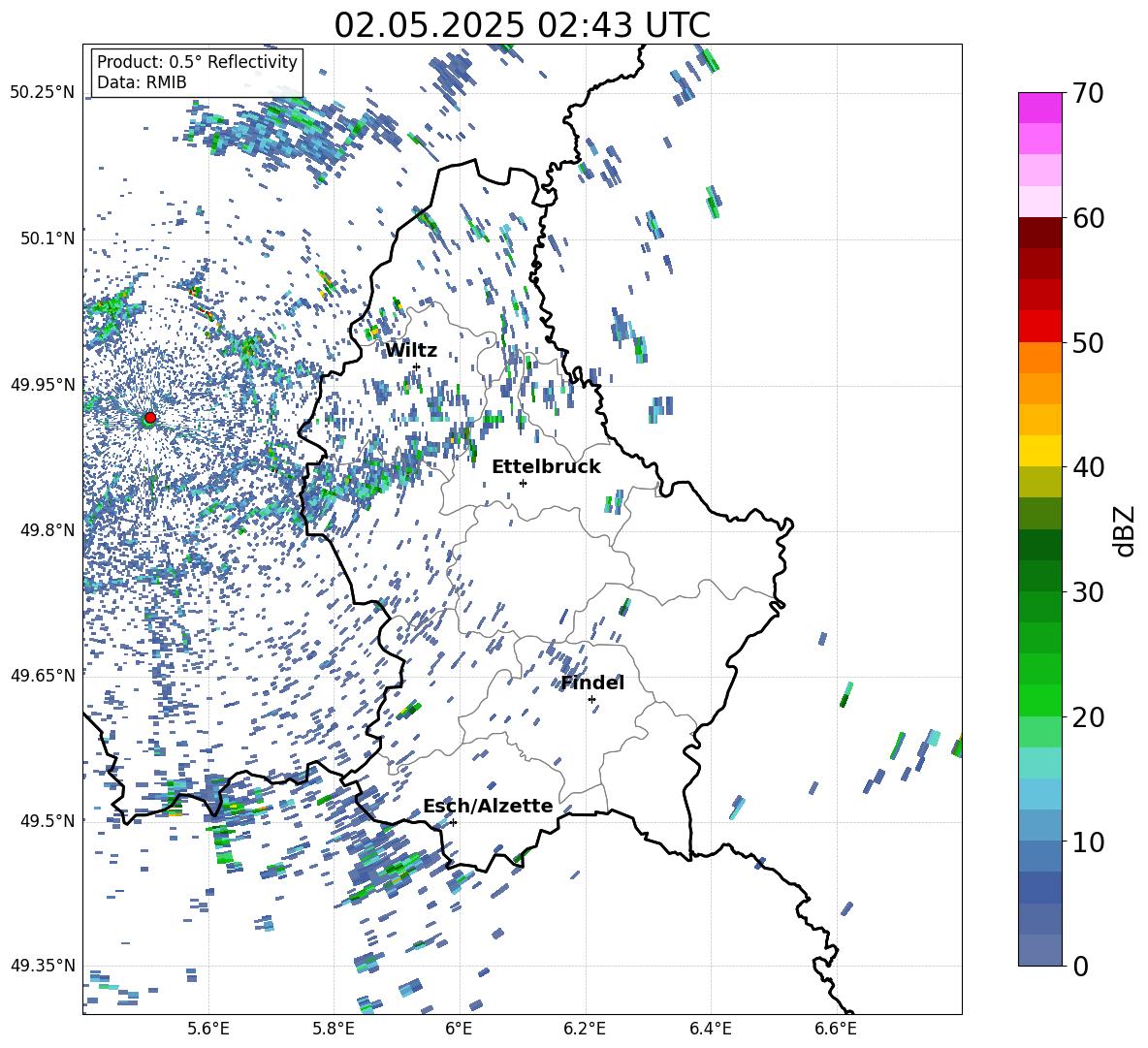Click the timestamp title 02.05.2025 02:43 UTC

[522, 25]
